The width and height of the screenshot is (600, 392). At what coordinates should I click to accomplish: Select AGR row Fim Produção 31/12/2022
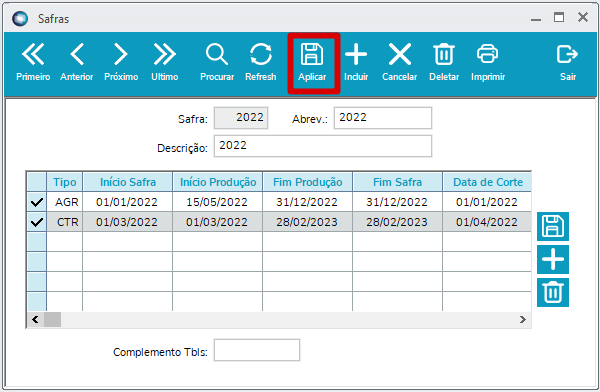pos(307,202)
